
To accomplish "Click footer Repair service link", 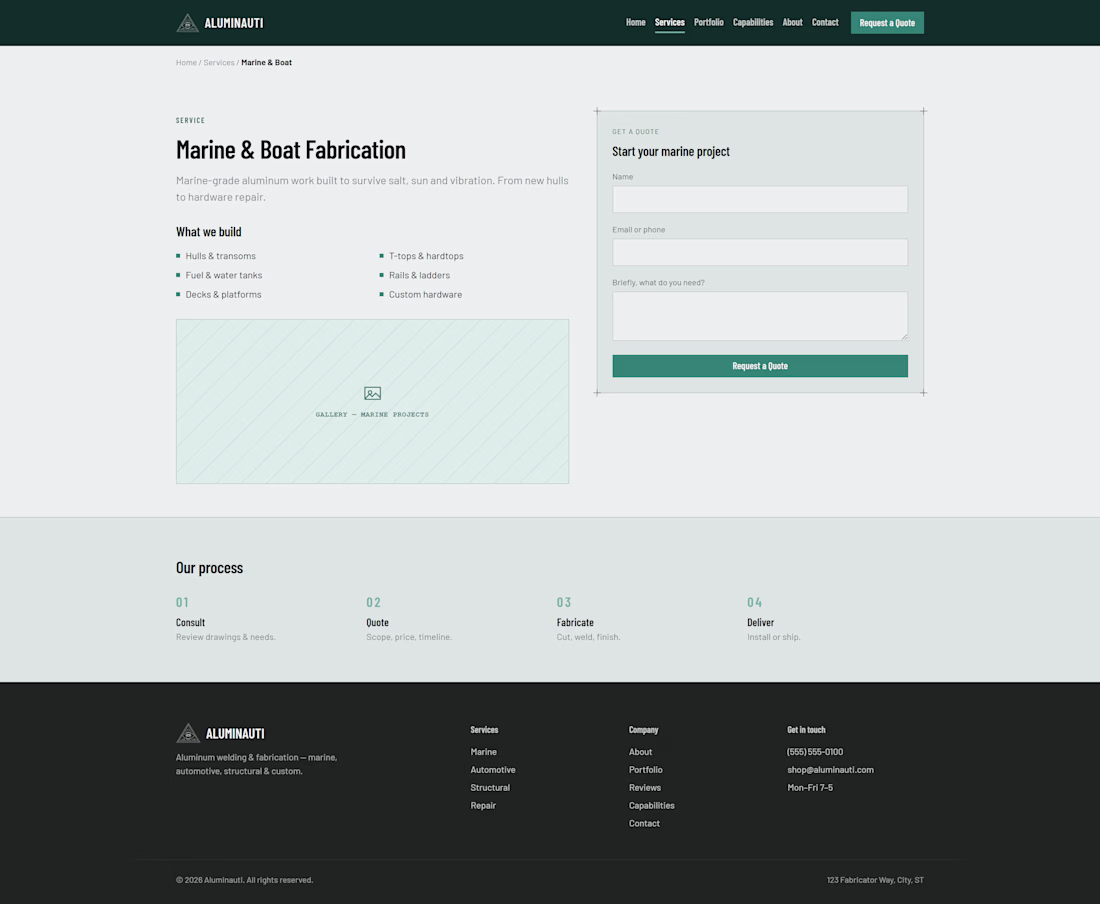I will click(483, 806).
